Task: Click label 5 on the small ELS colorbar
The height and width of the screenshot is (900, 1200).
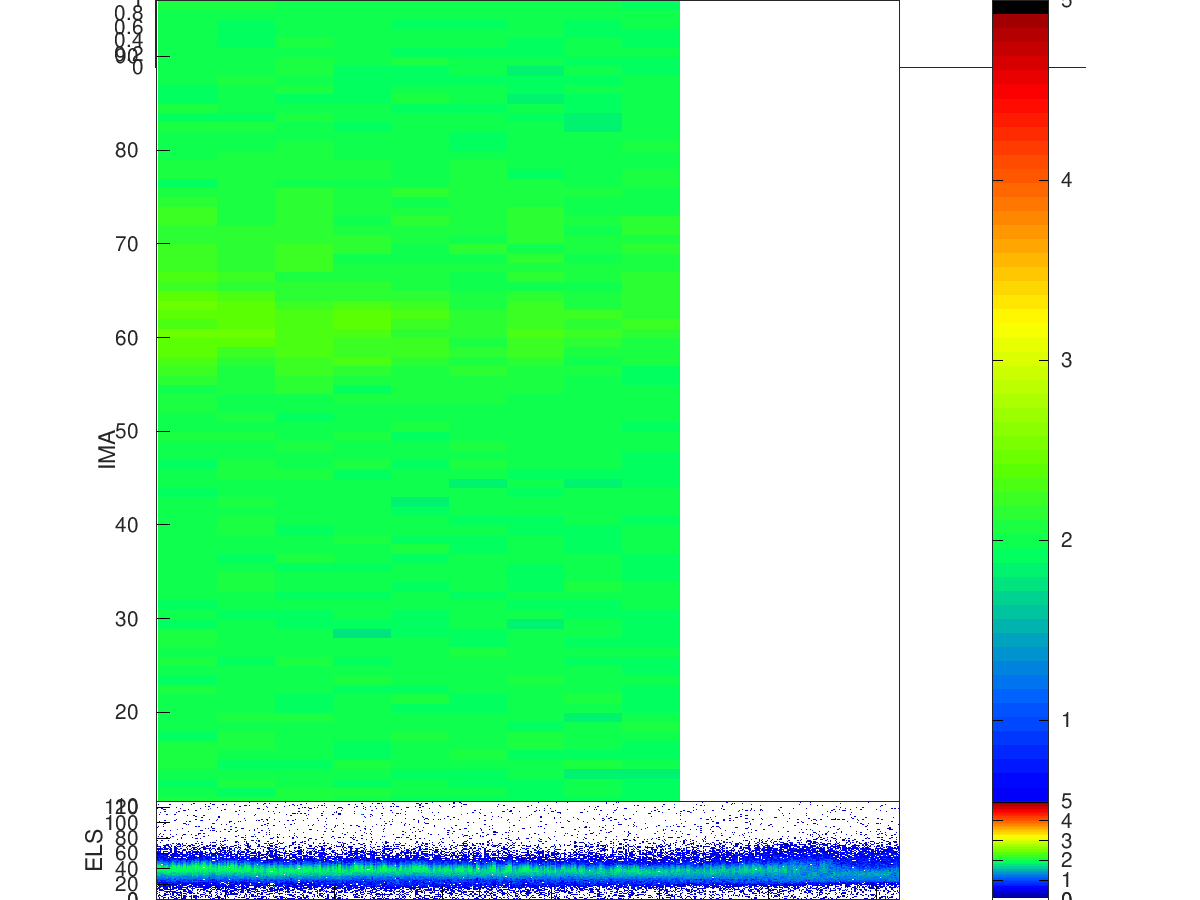Action: 1066,801
